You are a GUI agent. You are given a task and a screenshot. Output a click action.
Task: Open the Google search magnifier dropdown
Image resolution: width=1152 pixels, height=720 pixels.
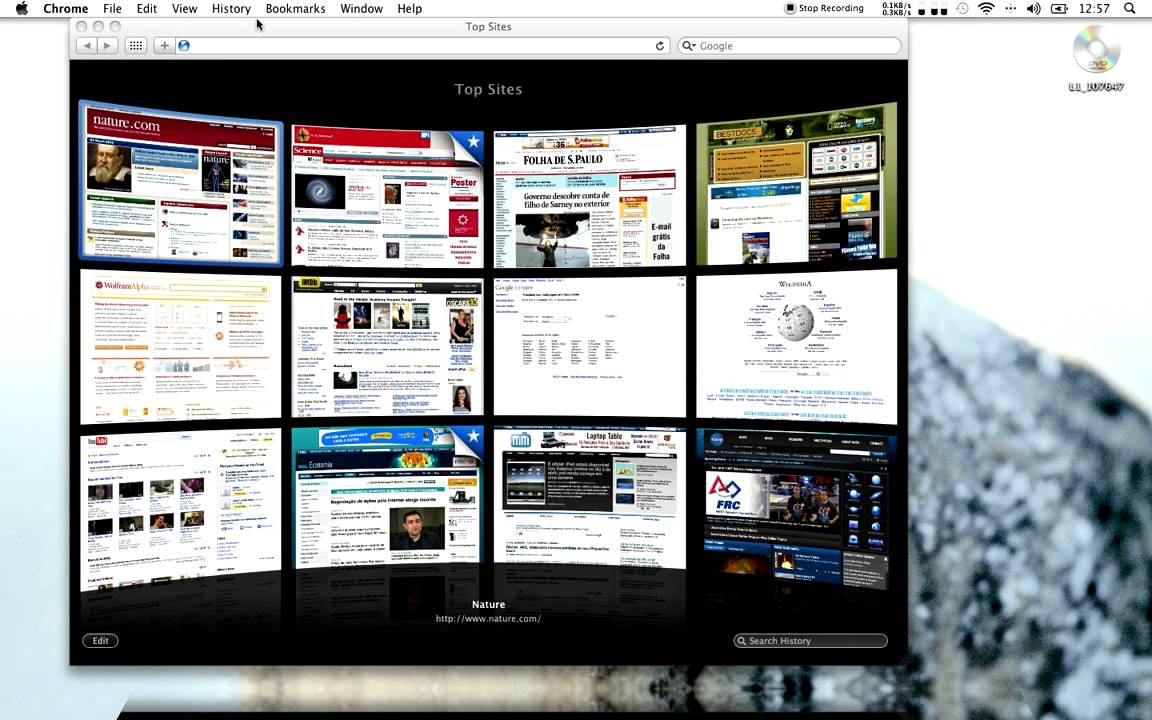688,46
